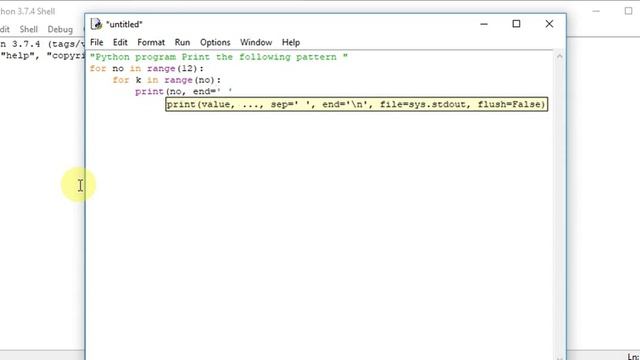Open the Window menu
Viewport: 640px width, 360px height.
point(256,42)
